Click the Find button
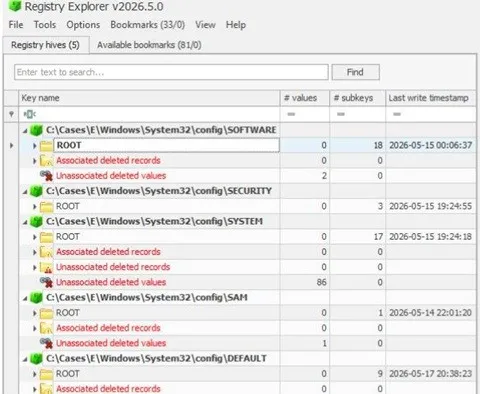The height and width of the screenshot is (394, 480). tap(355, 72)
